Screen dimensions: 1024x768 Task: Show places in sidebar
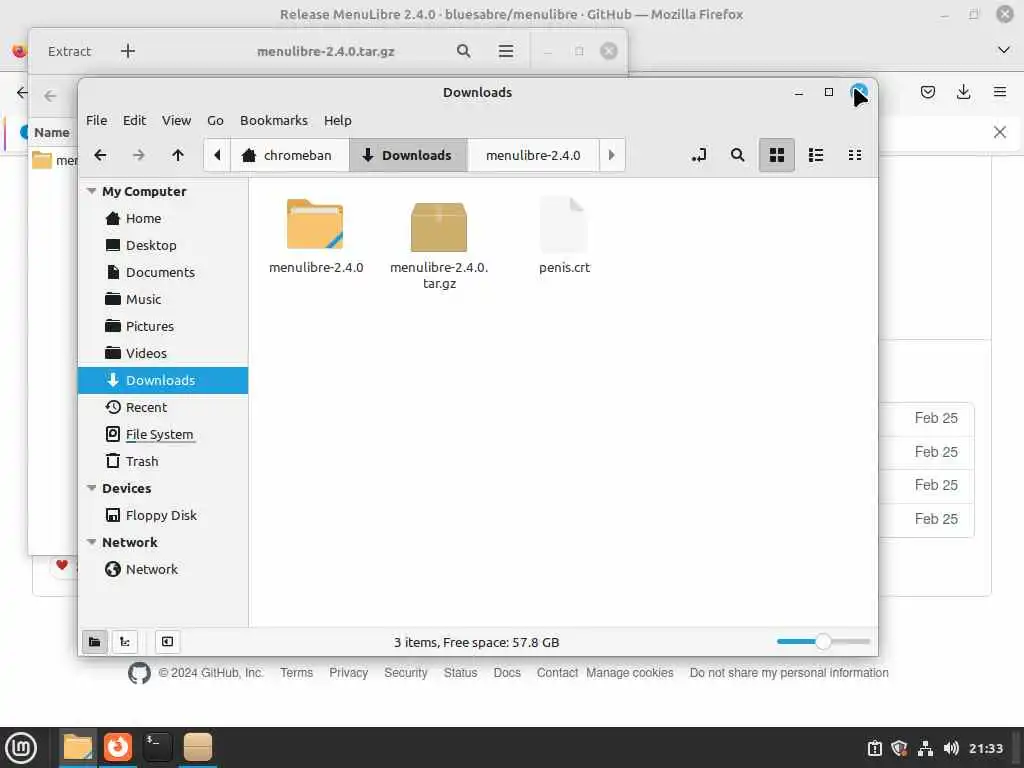(95, 642)
